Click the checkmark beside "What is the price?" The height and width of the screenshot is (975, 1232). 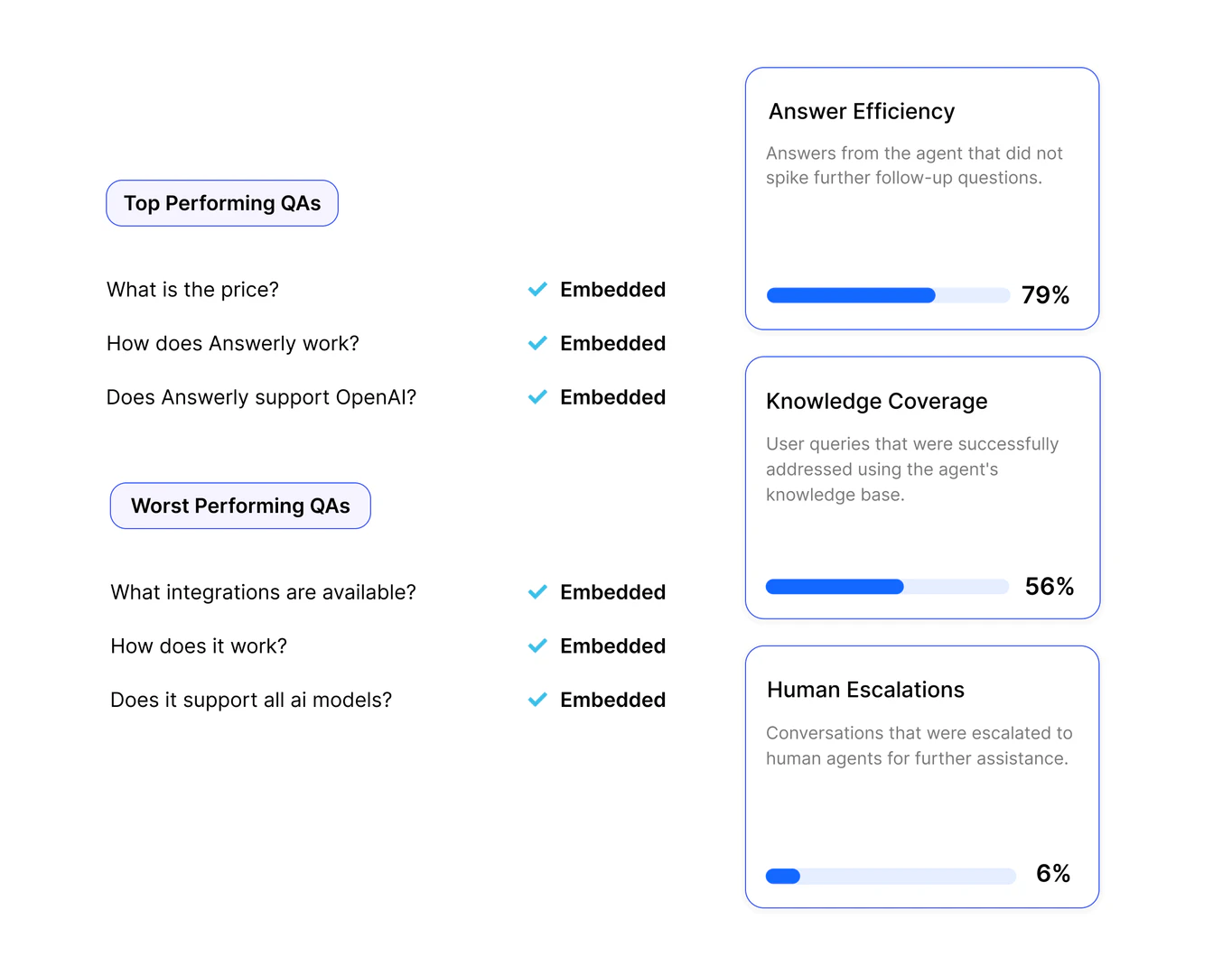click(x=537, y=290)
